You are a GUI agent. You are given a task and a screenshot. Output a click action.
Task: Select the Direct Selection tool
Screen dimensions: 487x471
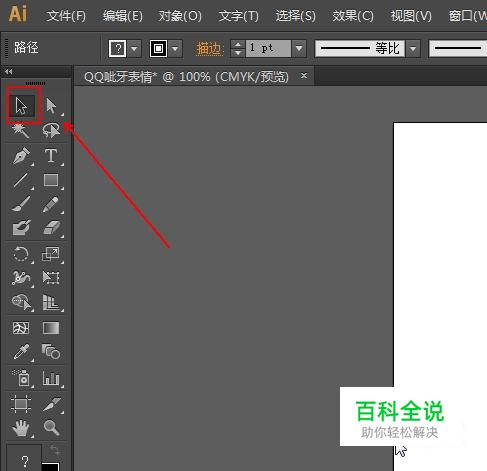(x=52, y=106)
